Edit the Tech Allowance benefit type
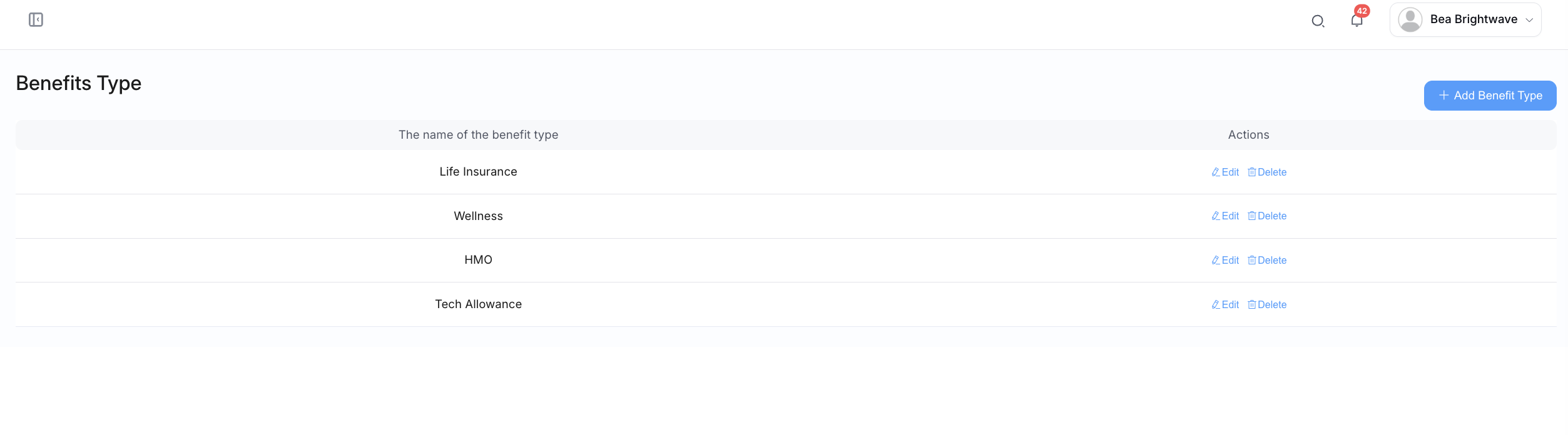Image resolution: width=1568 pixels, height=435 pixels. coord(1225,305)
